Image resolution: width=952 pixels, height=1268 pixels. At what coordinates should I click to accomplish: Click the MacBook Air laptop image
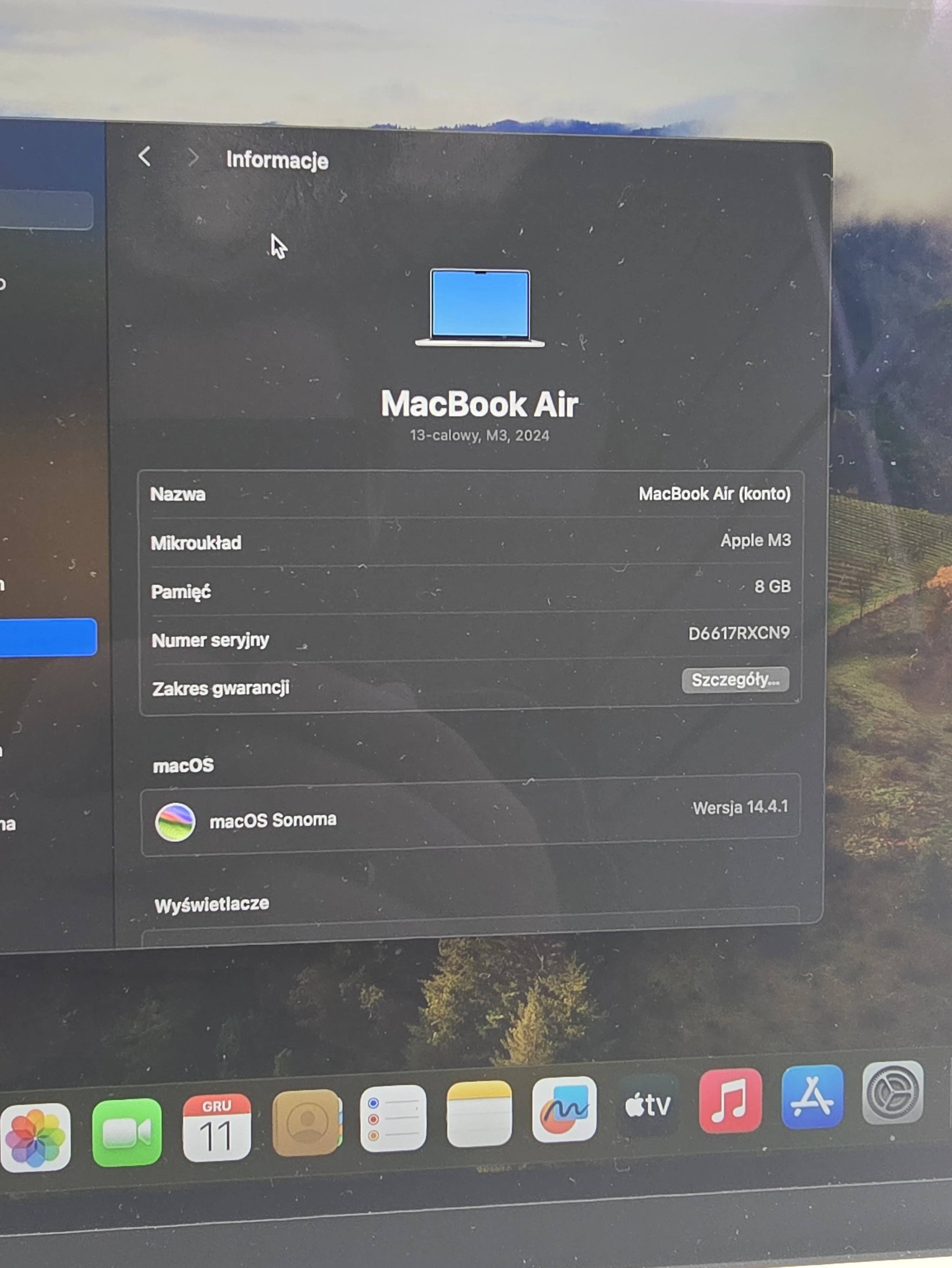coord(480,308)
